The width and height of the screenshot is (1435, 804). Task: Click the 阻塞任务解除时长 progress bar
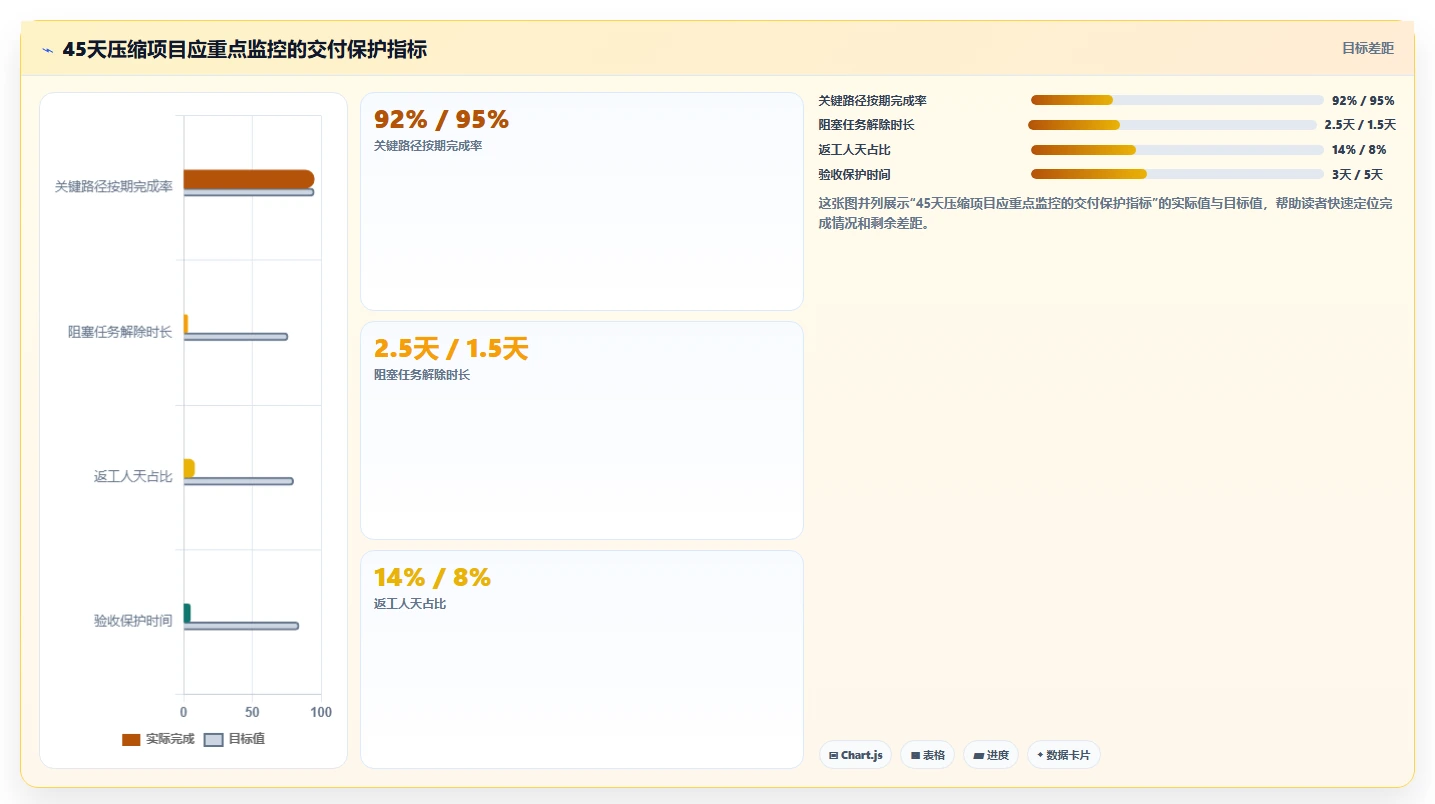(x=1172, y=125)
